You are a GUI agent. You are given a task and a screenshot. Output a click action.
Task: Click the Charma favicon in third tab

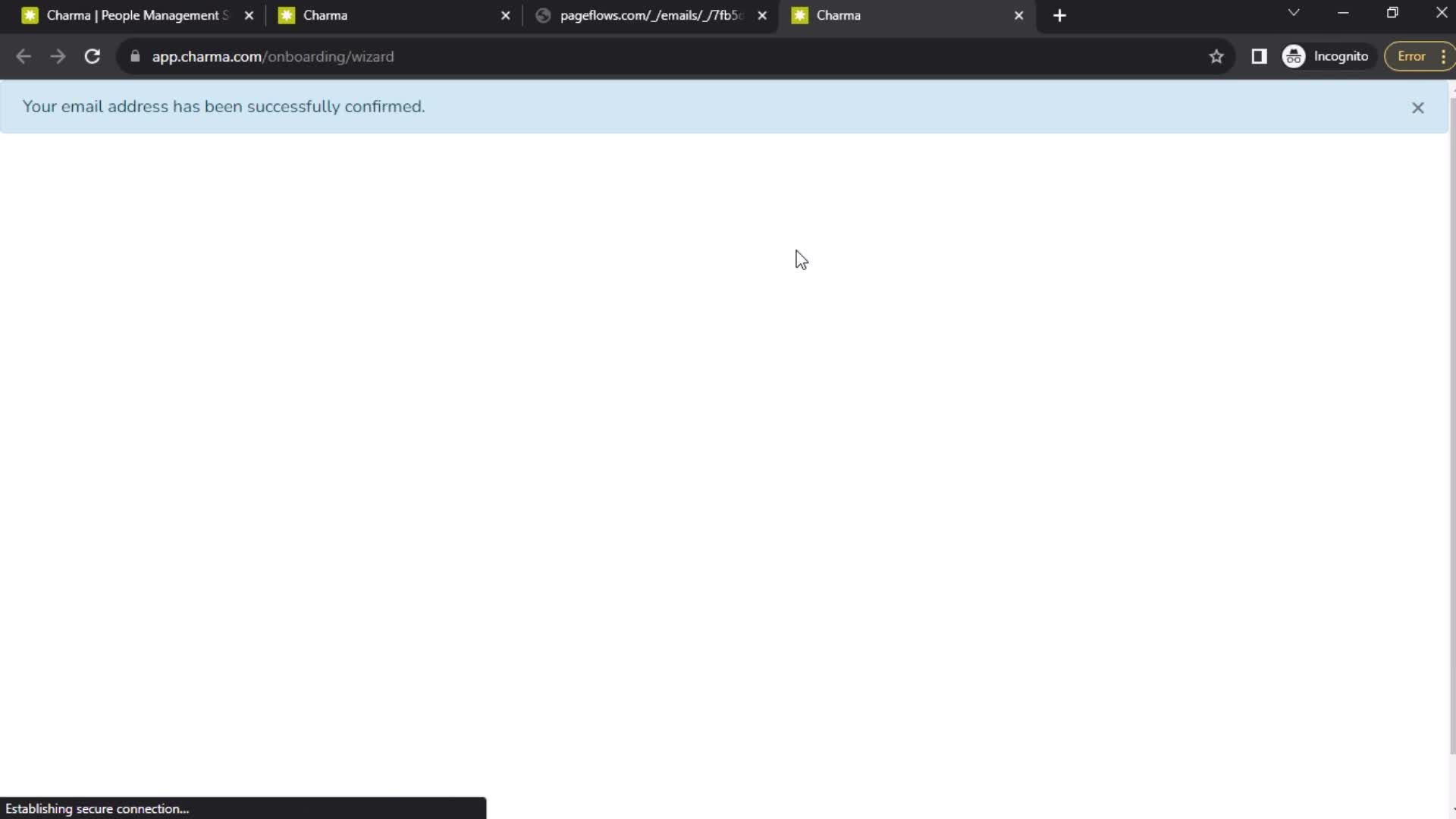pos(800,15)
